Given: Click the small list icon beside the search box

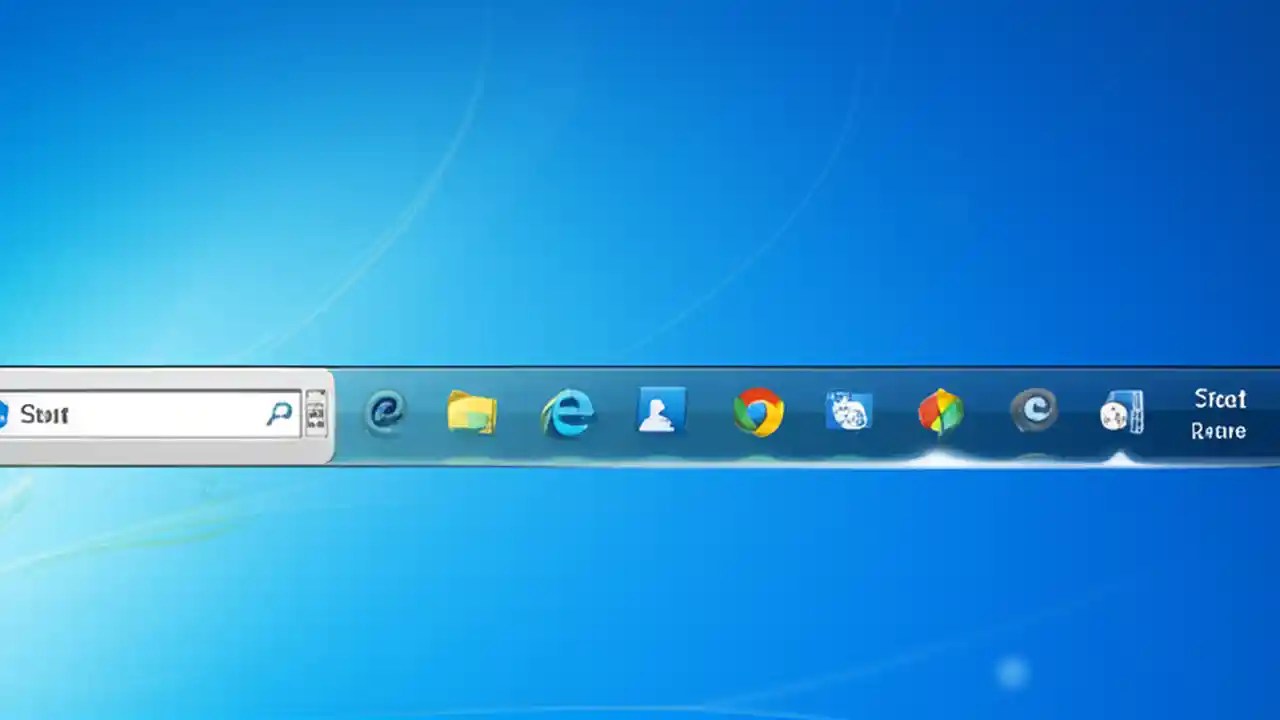Looking at the screenshot, I should pyautogui.click(x=316, y=414).
